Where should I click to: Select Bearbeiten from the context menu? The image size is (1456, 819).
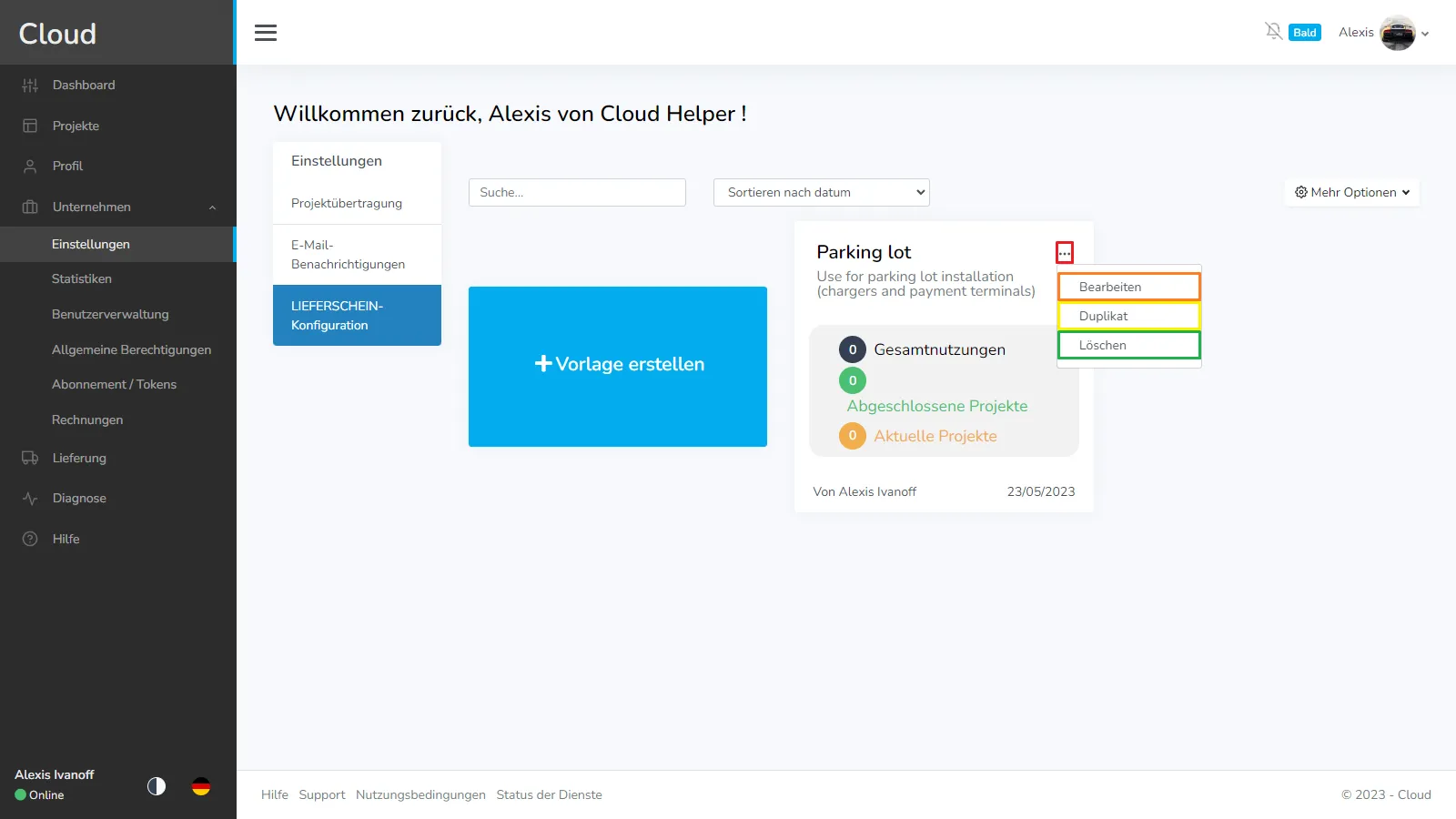click(1129, 287)
